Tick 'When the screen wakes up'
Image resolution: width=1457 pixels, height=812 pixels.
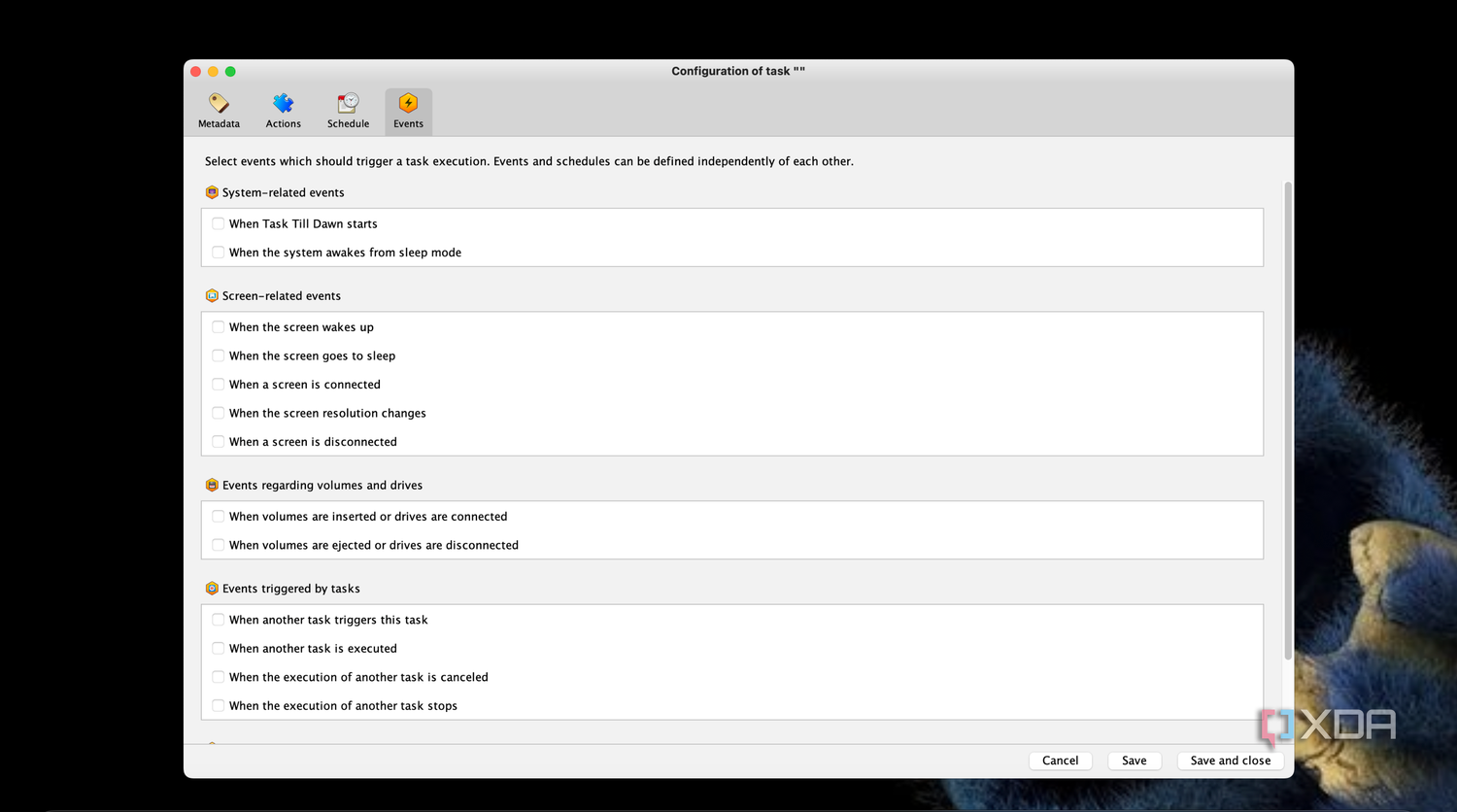(219, 327)
